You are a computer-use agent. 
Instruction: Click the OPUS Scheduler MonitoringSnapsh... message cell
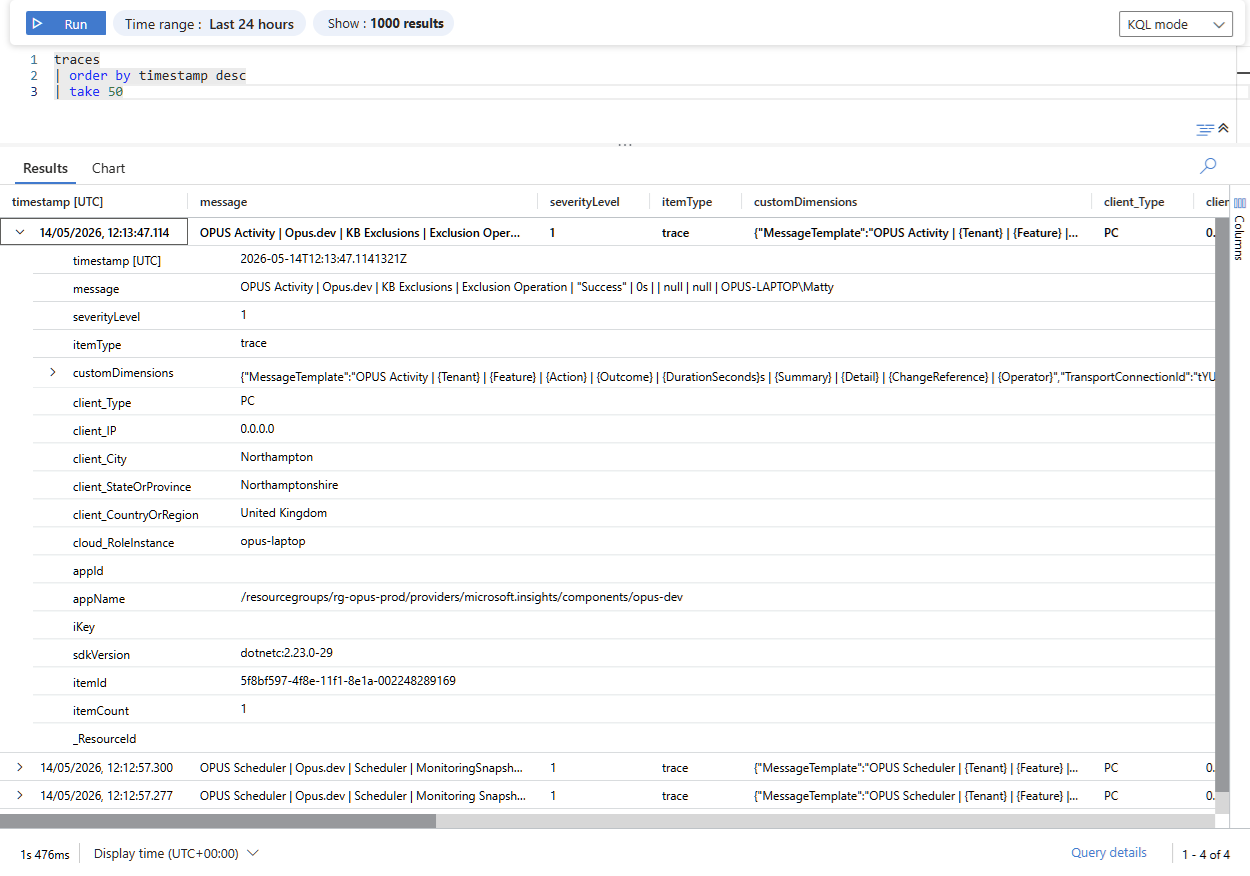(361, 767)
